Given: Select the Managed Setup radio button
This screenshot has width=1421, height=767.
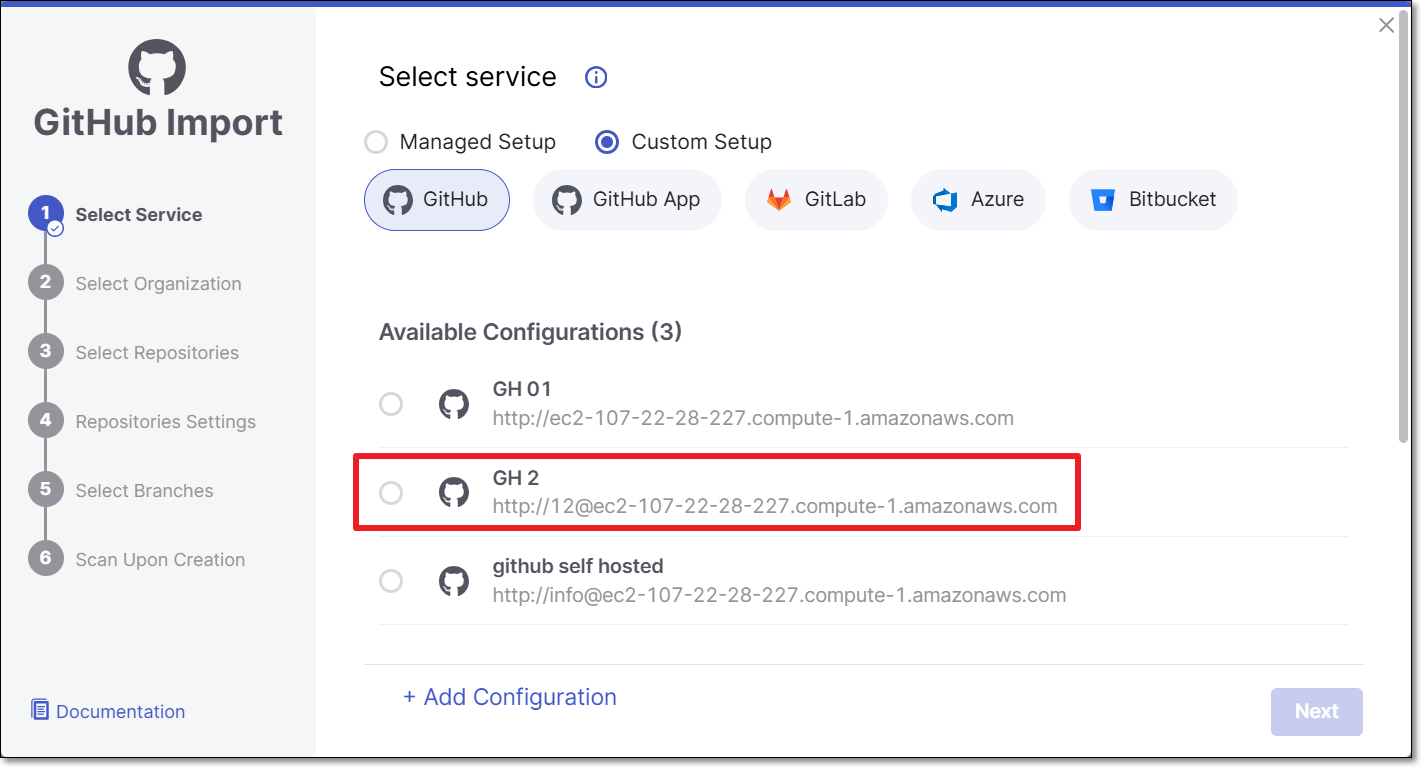Looking at the screenshot, I should tap(376, 142).
